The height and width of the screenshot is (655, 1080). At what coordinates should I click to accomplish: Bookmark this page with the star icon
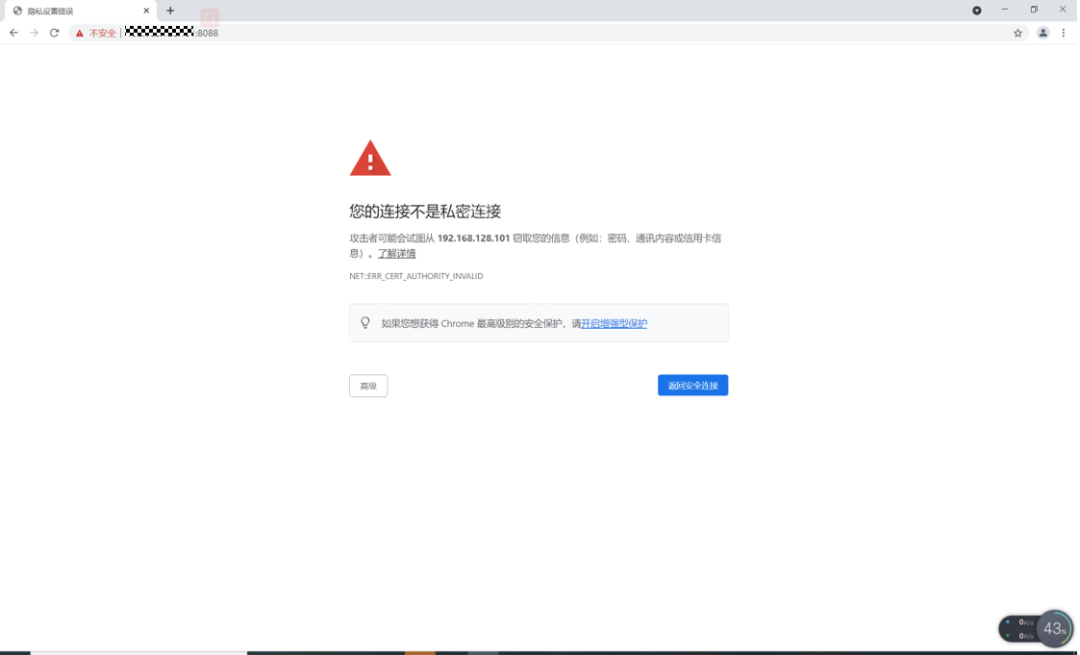coord(1018,32)
